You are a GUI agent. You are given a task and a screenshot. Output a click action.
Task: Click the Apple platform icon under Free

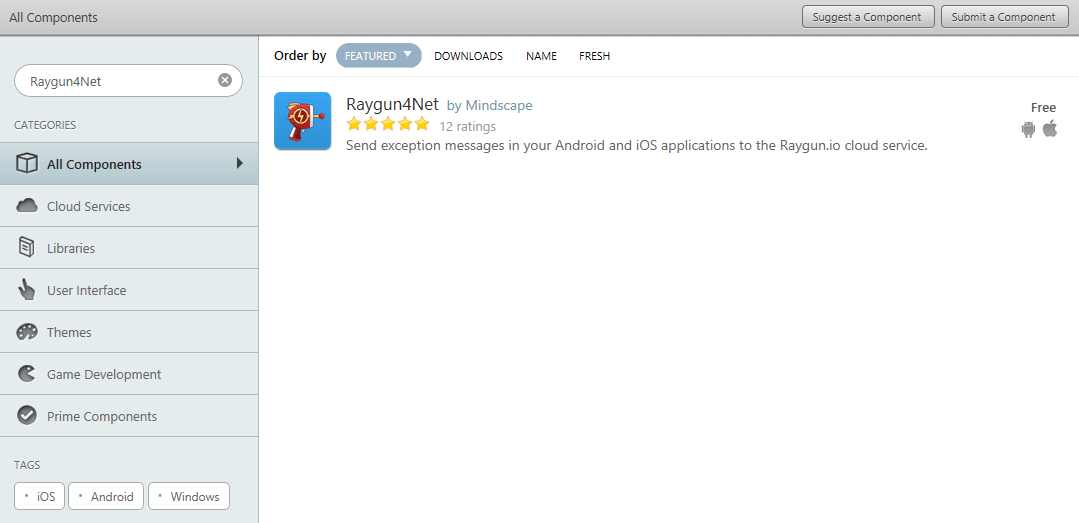tap(1049, 128)
